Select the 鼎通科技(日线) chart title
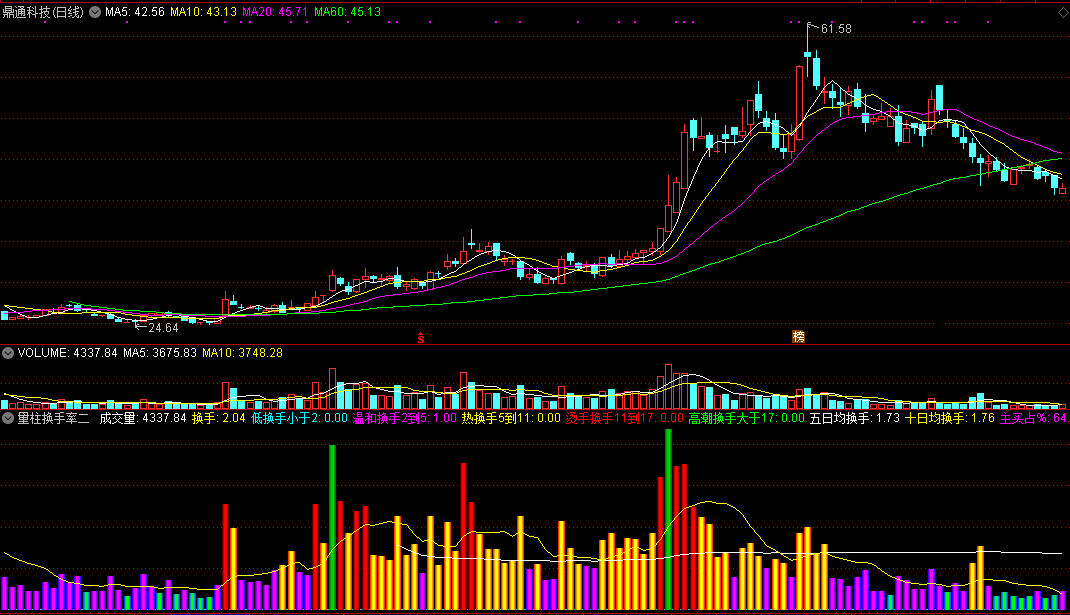Image resolution: width=1070 pixels, height=615 pixels. click(x=43, y=12)
